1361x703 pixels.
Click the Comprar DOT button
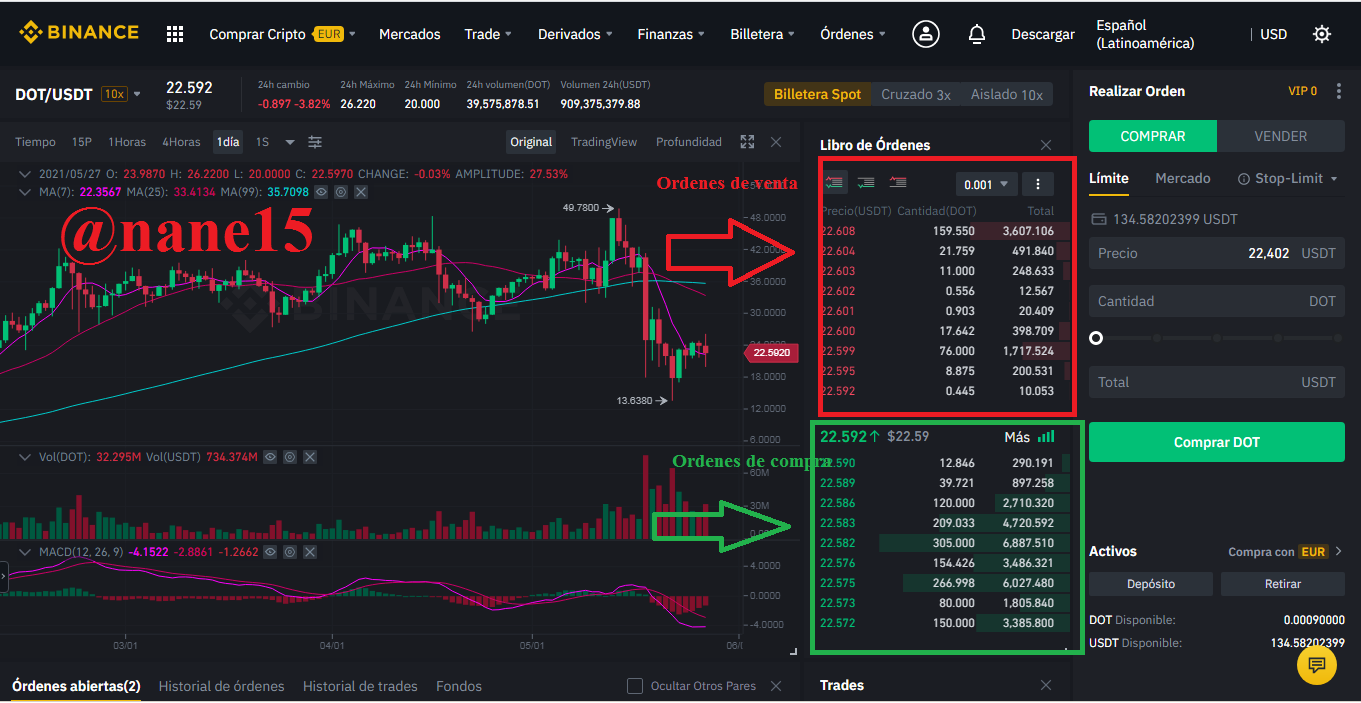tap(1217, 442)
